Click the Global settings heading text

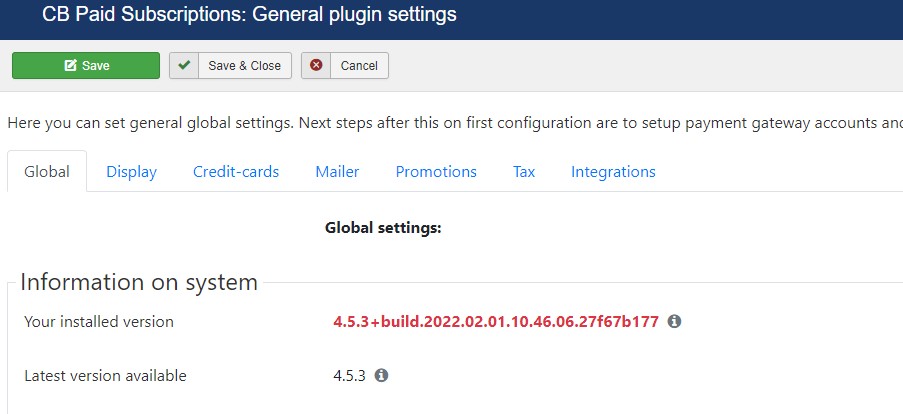[x=383, y=228]
